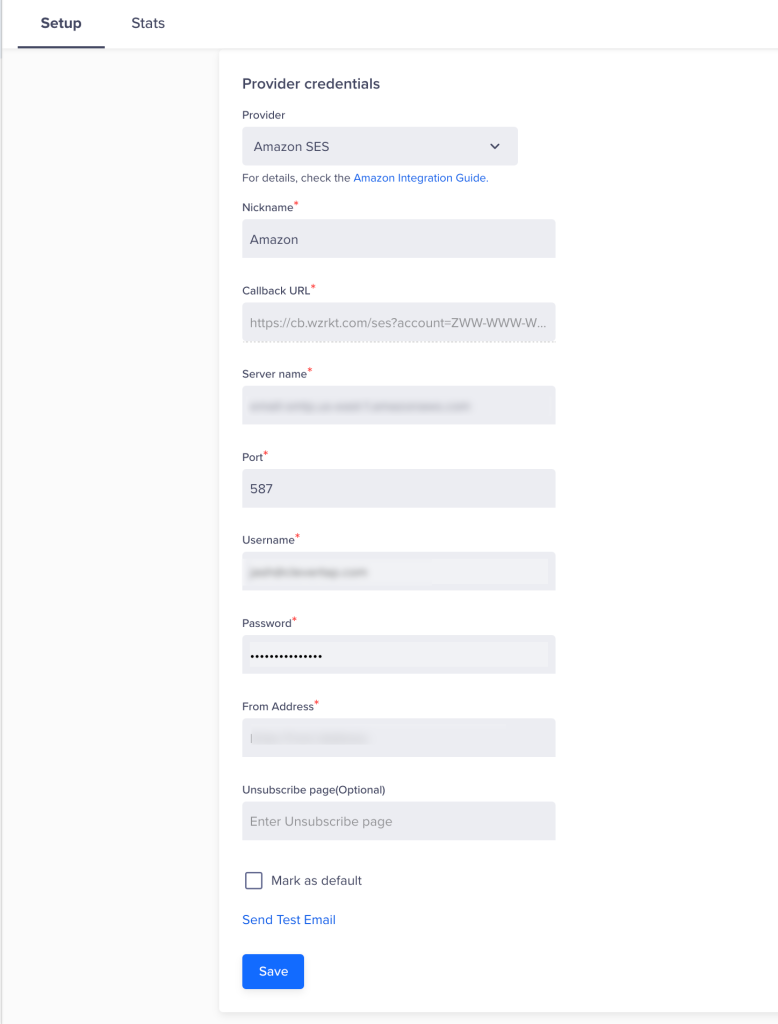Click the Unsubscribe page optional field
This screenshot has width=778, height=1024.
pos(398,821)
